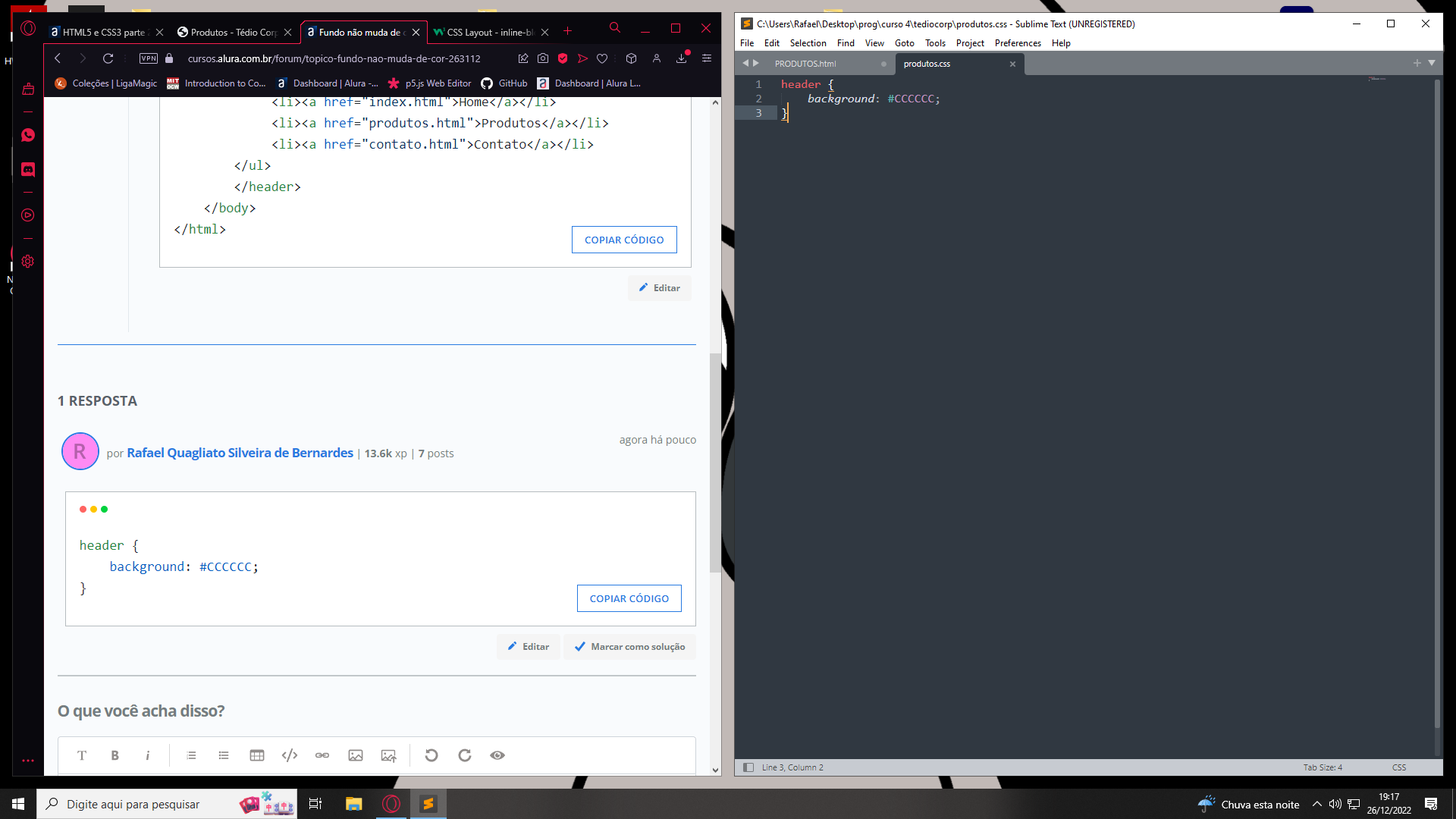Click the undo icon in reply editor toolbar
1456x819 pixels.
(431, 755)
